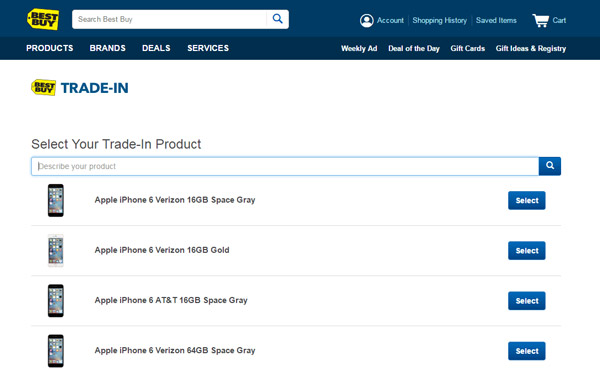Select iPhone 6 Verizon 64GB Space Gray
Screen dimensions: 600x375
527,351
